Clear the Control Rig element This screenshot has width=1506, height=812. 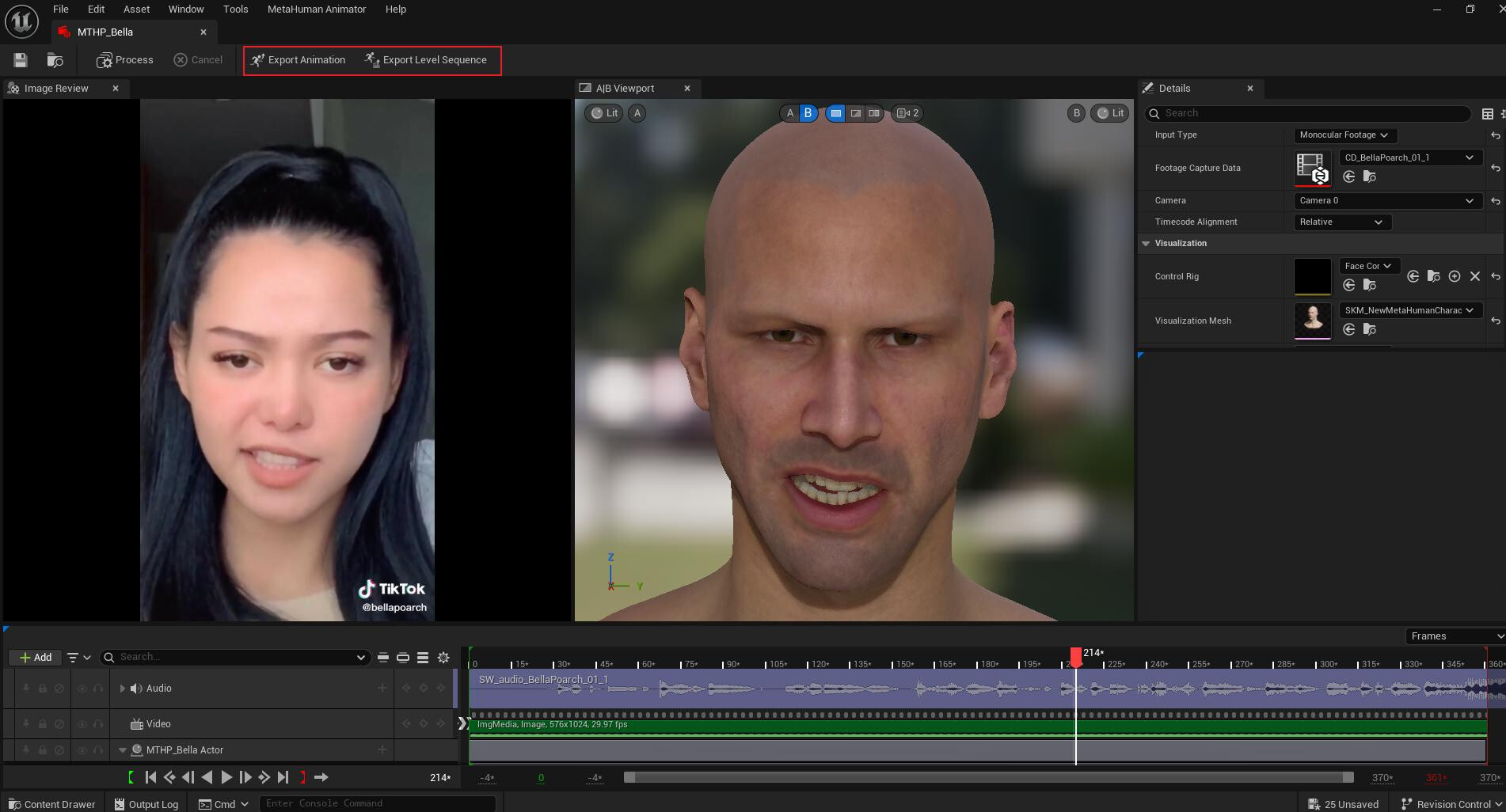(1475, 276)
